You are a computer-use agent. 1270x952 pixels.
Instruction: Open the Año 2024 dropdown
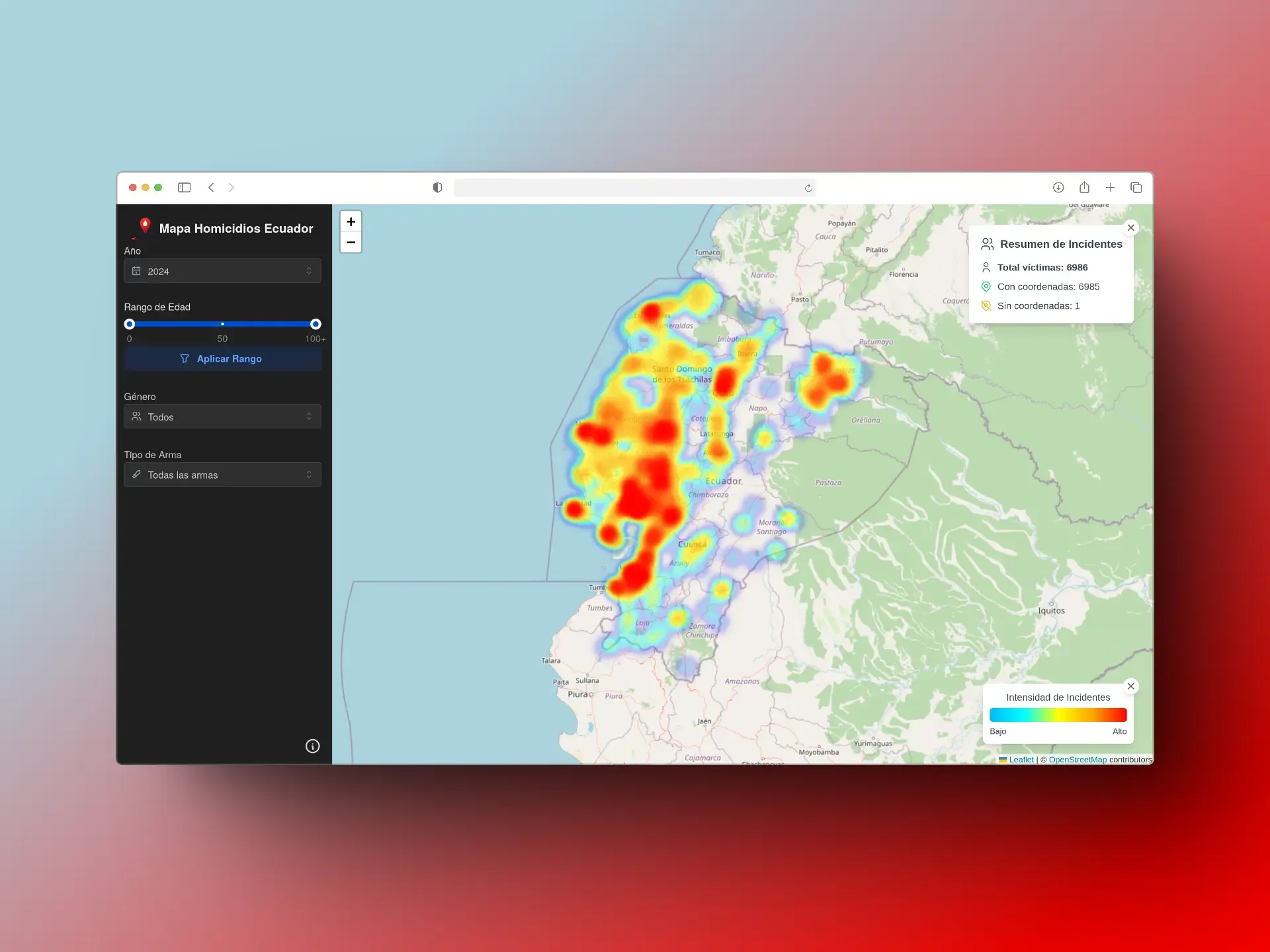click(222, 271)
